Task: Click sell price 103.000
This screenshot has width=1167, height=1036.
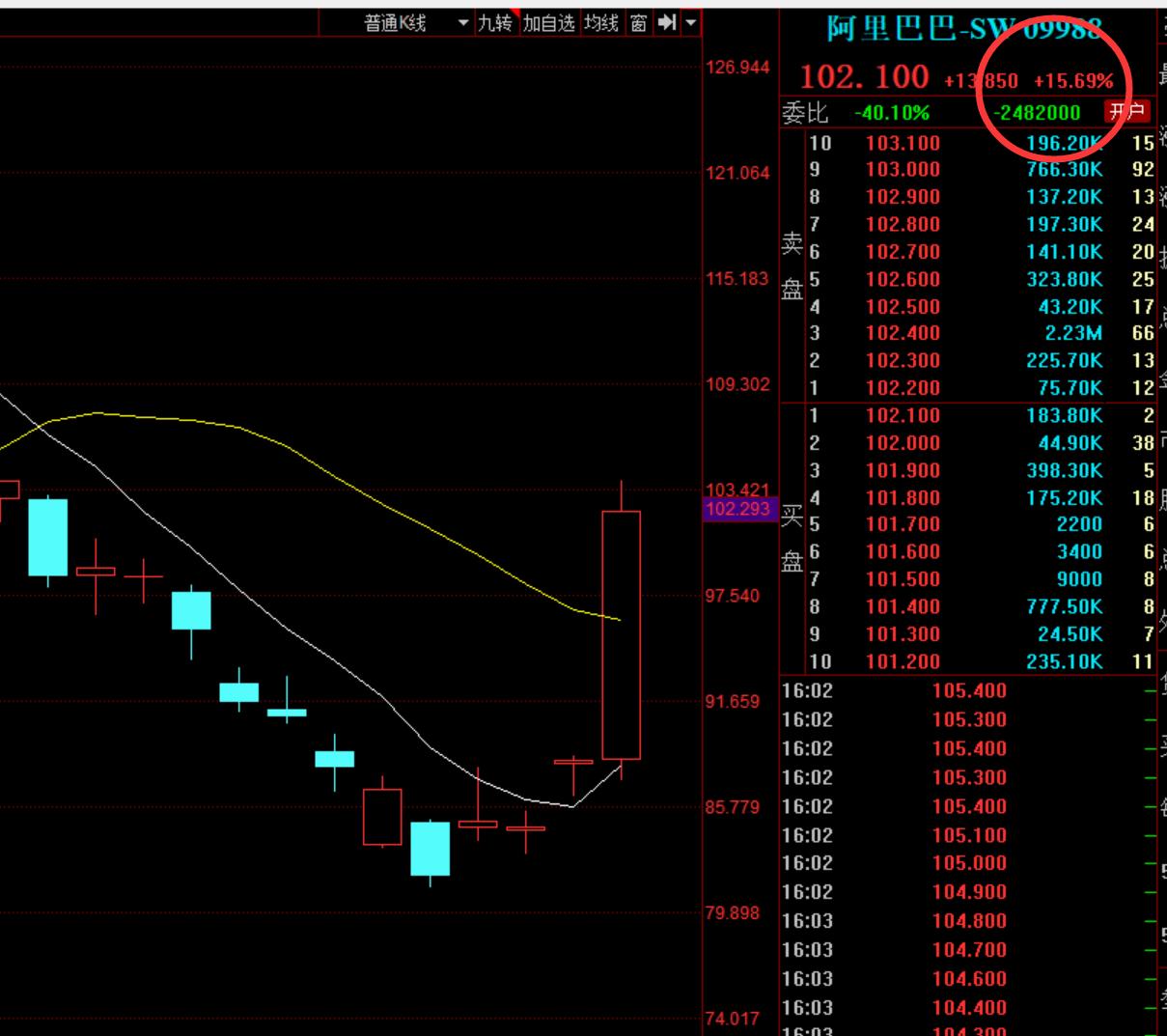Action: (903, 170)
